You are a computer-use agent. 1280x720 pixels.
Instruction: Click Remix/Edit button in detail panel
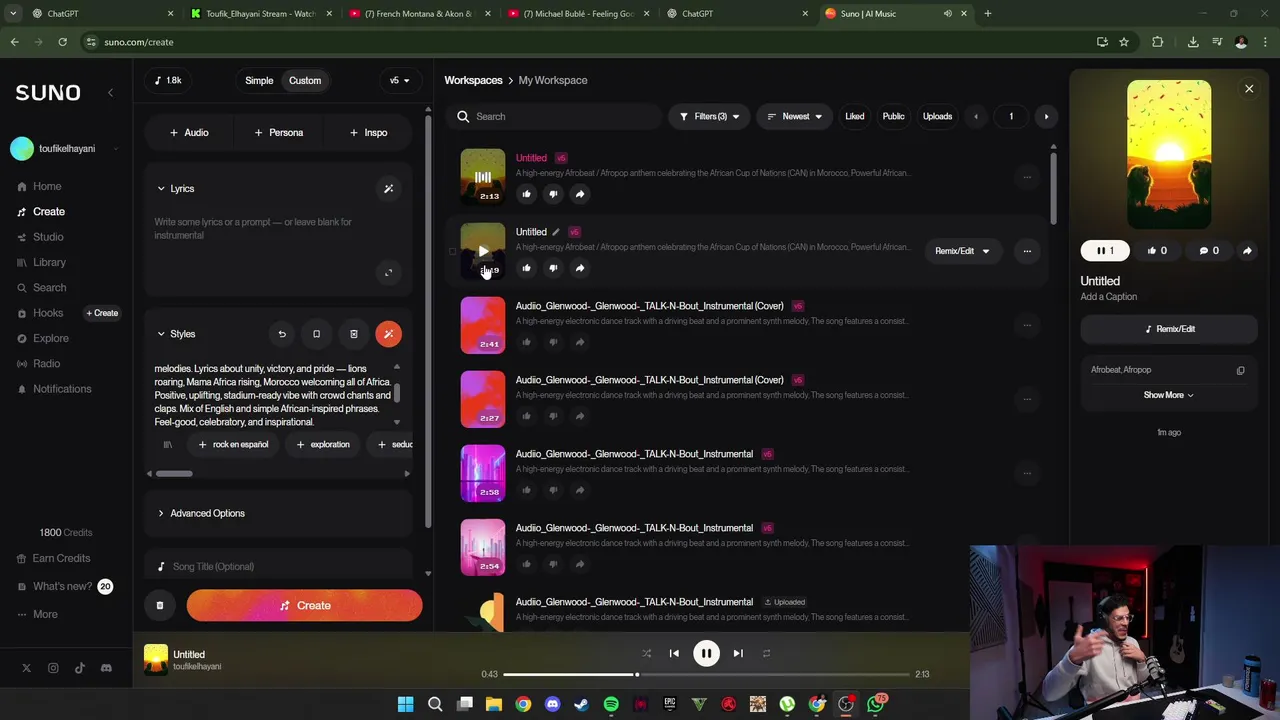coord(1169,329)
